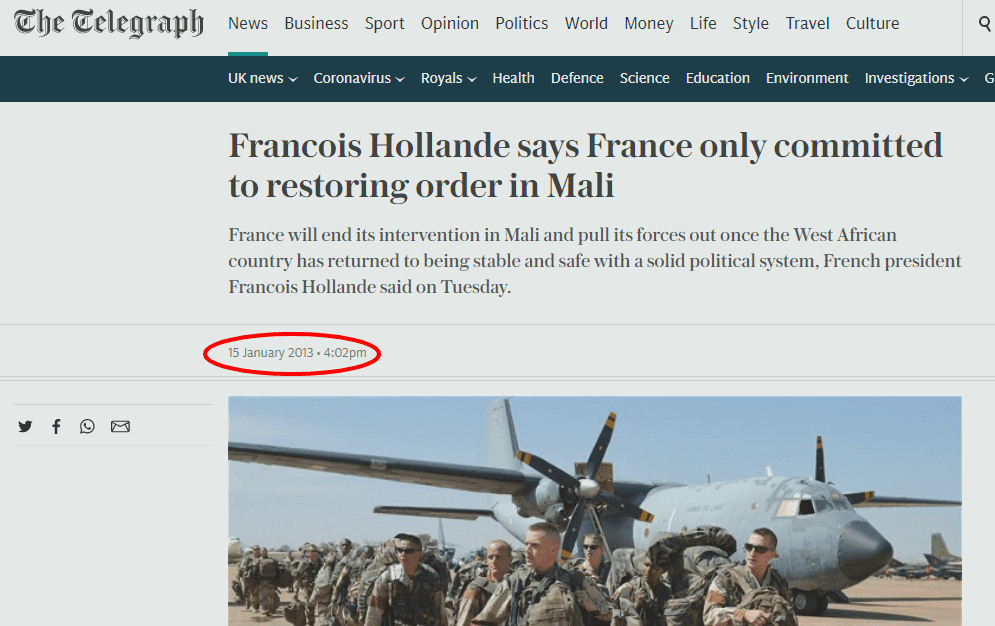Open the Environment subsection link

(x=807, y=78)
